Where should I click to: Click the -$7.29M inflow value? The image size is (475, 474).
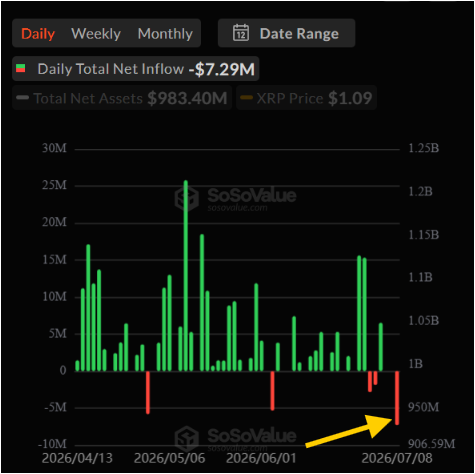point(222,69)
